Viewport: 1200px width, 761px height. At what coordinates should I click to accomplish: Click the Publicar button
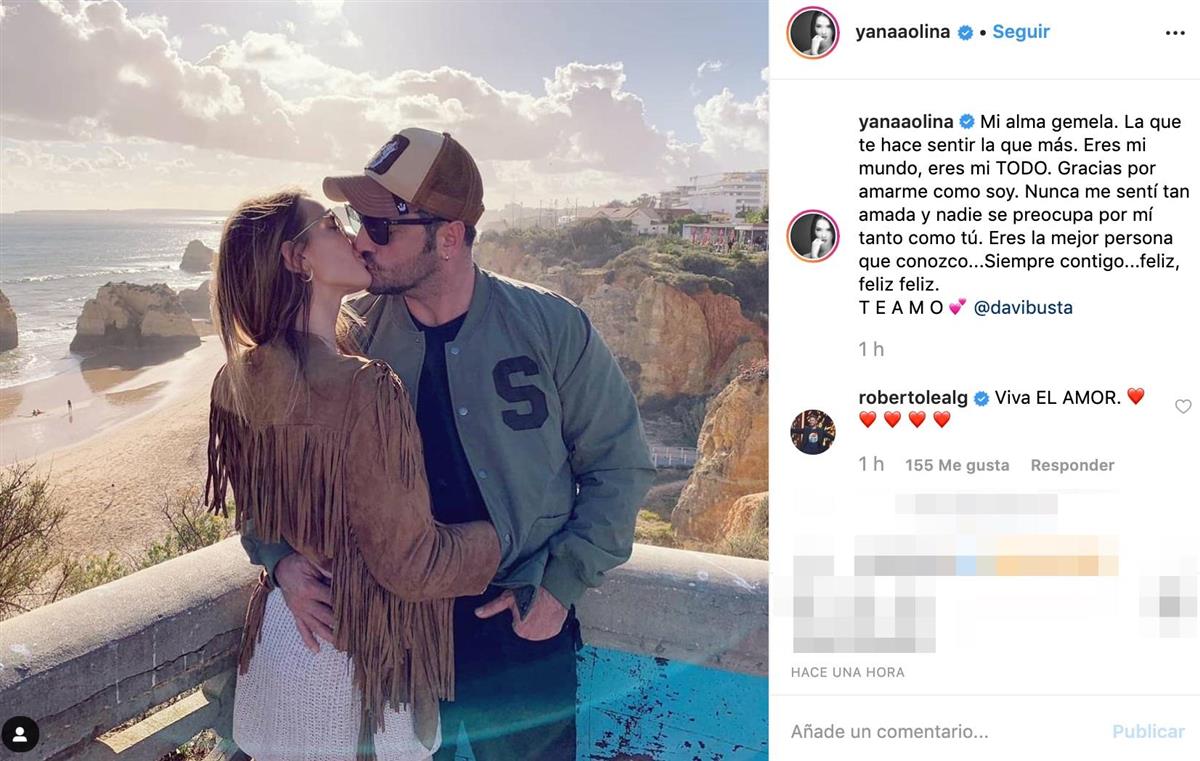point(1148,732)
